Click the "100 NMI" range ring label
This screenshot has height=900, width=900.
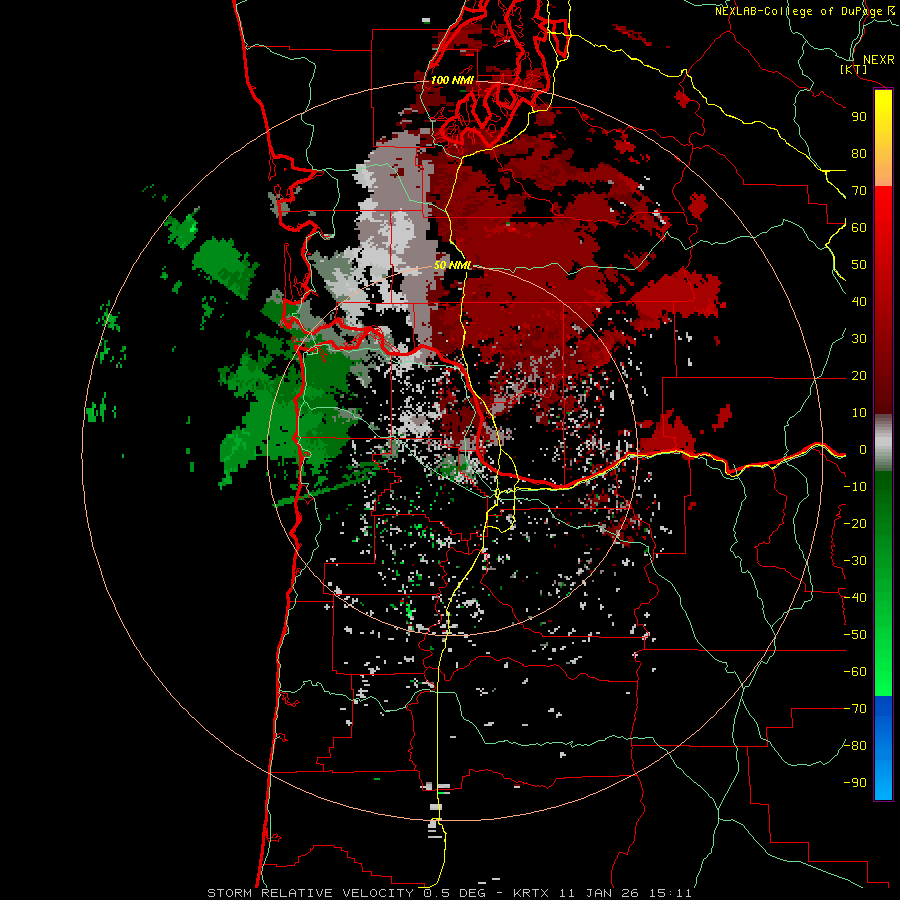pyautogui.click(x=452, y=80)
